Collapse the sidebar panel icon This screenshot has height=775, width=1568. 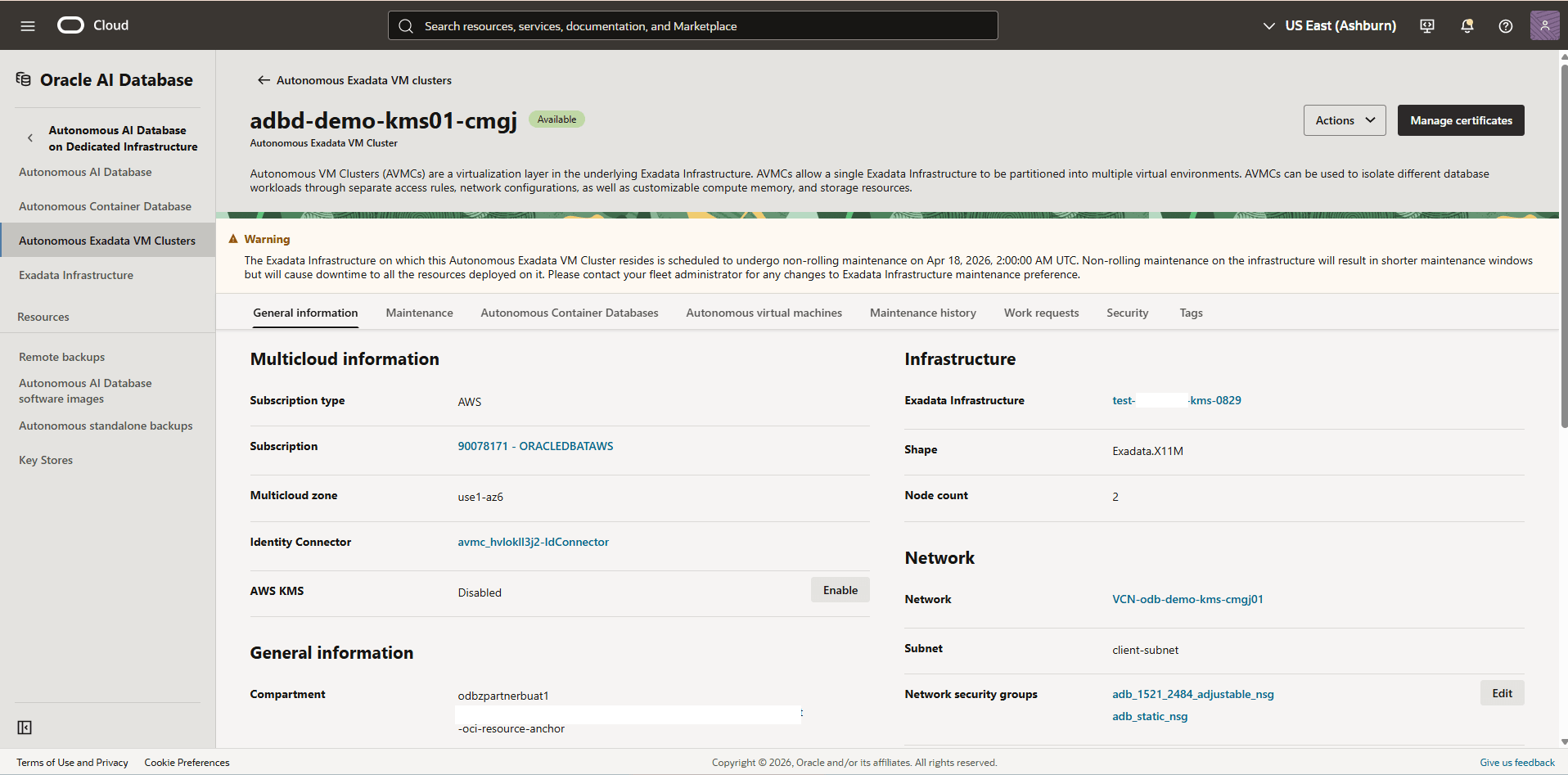(25, 728)
